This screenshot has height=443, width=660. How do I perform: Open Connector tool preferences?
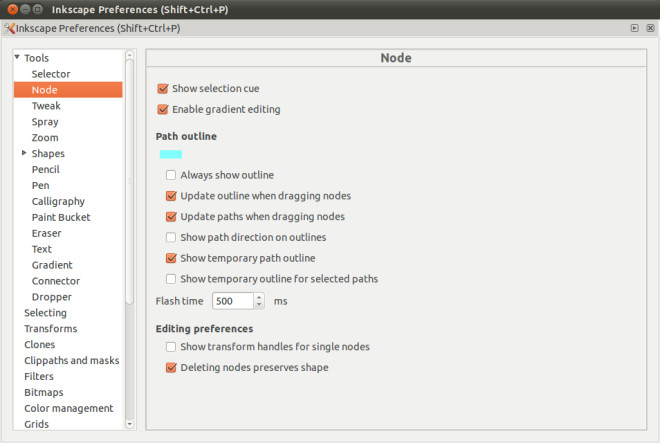(56, 281)
